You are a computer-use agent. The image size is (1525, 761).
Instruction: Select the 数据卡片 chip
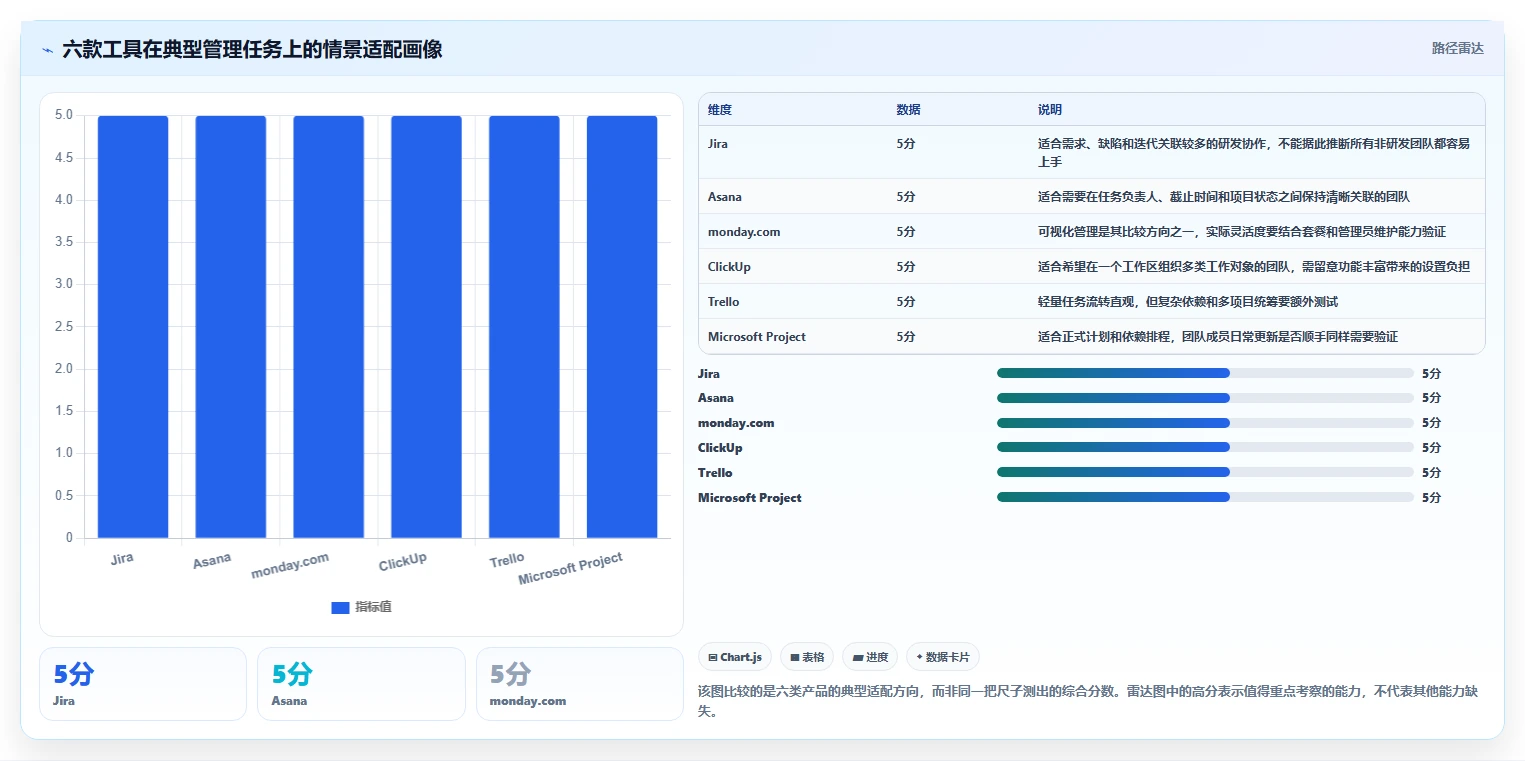tap(943, 657)
